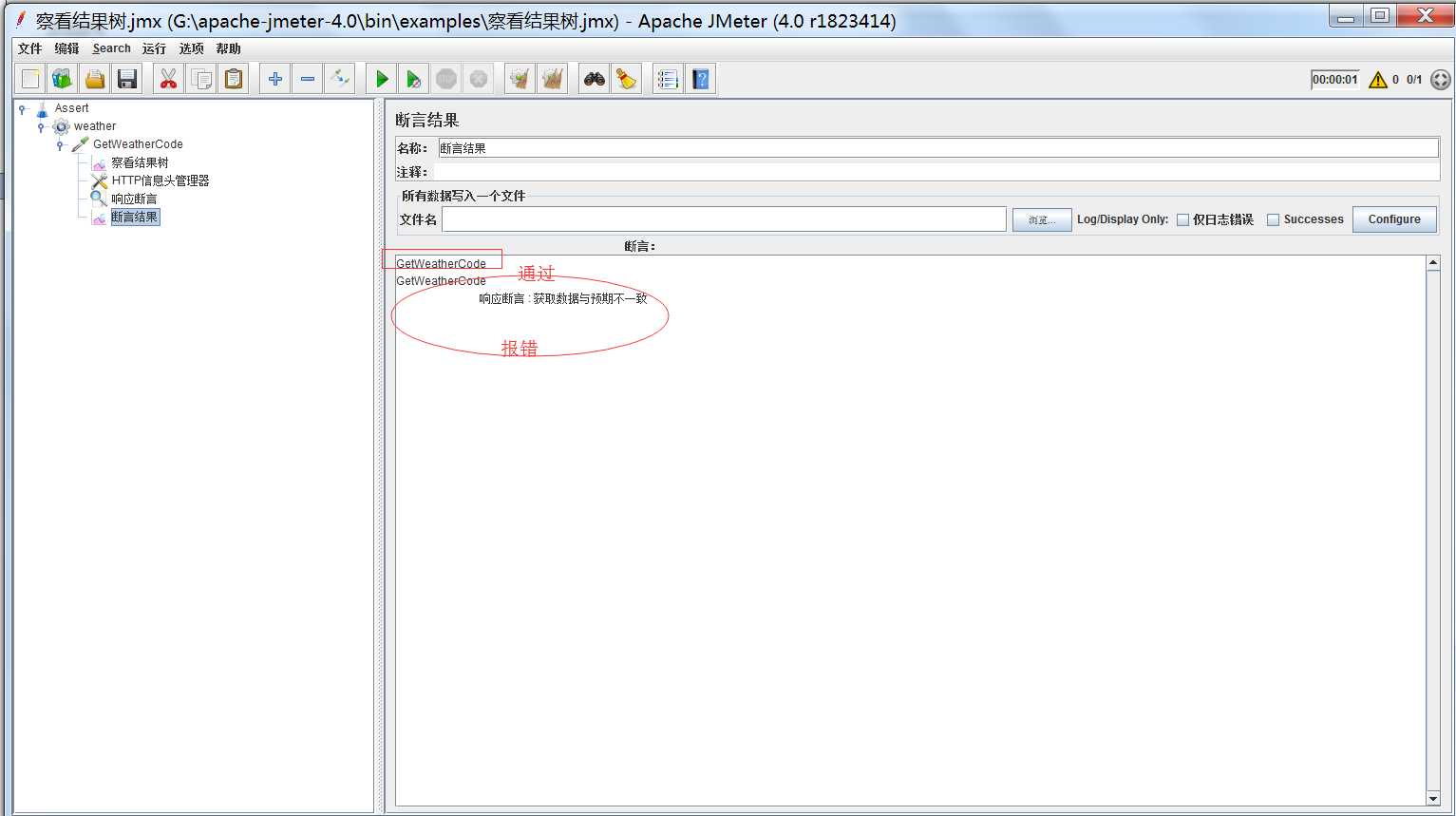Click the second GetWeatherCode assertion result
The image size is (1456, 816).
(x=441, y=281)
